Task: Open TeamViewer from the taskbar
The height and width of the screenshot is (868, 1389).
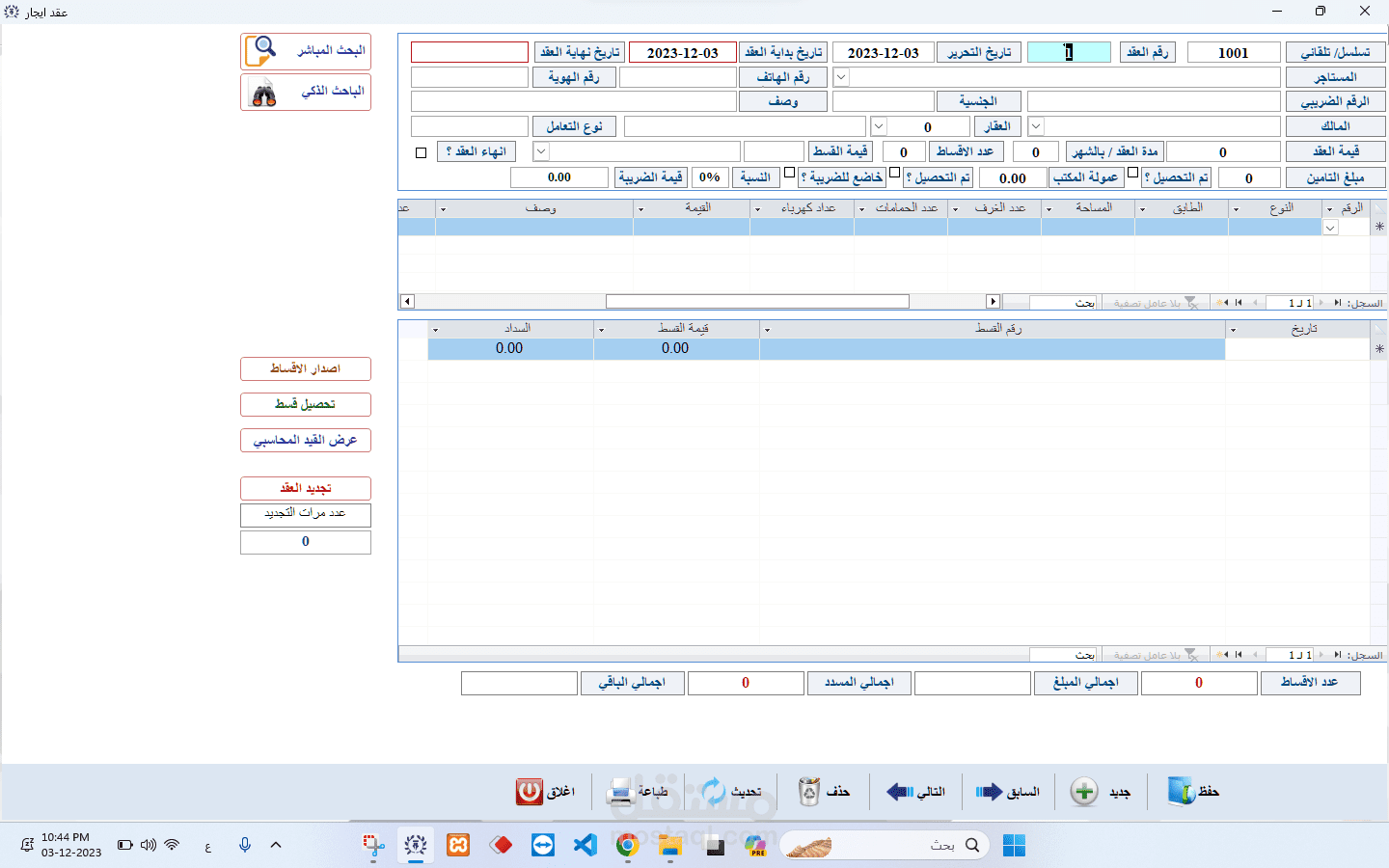Action: tap(543, 846)
